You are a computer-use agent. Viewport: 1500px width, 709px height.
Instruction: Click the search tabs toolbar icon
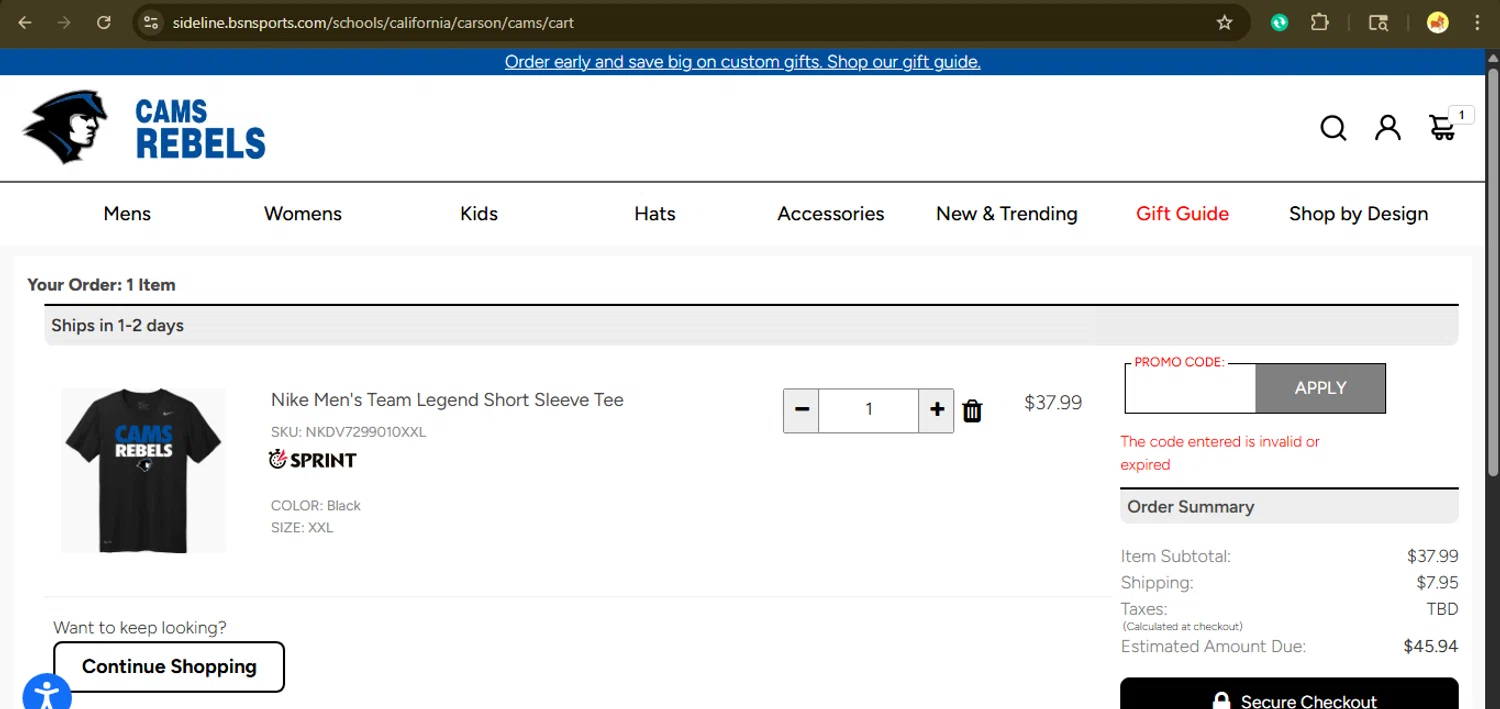(1378, 22)
